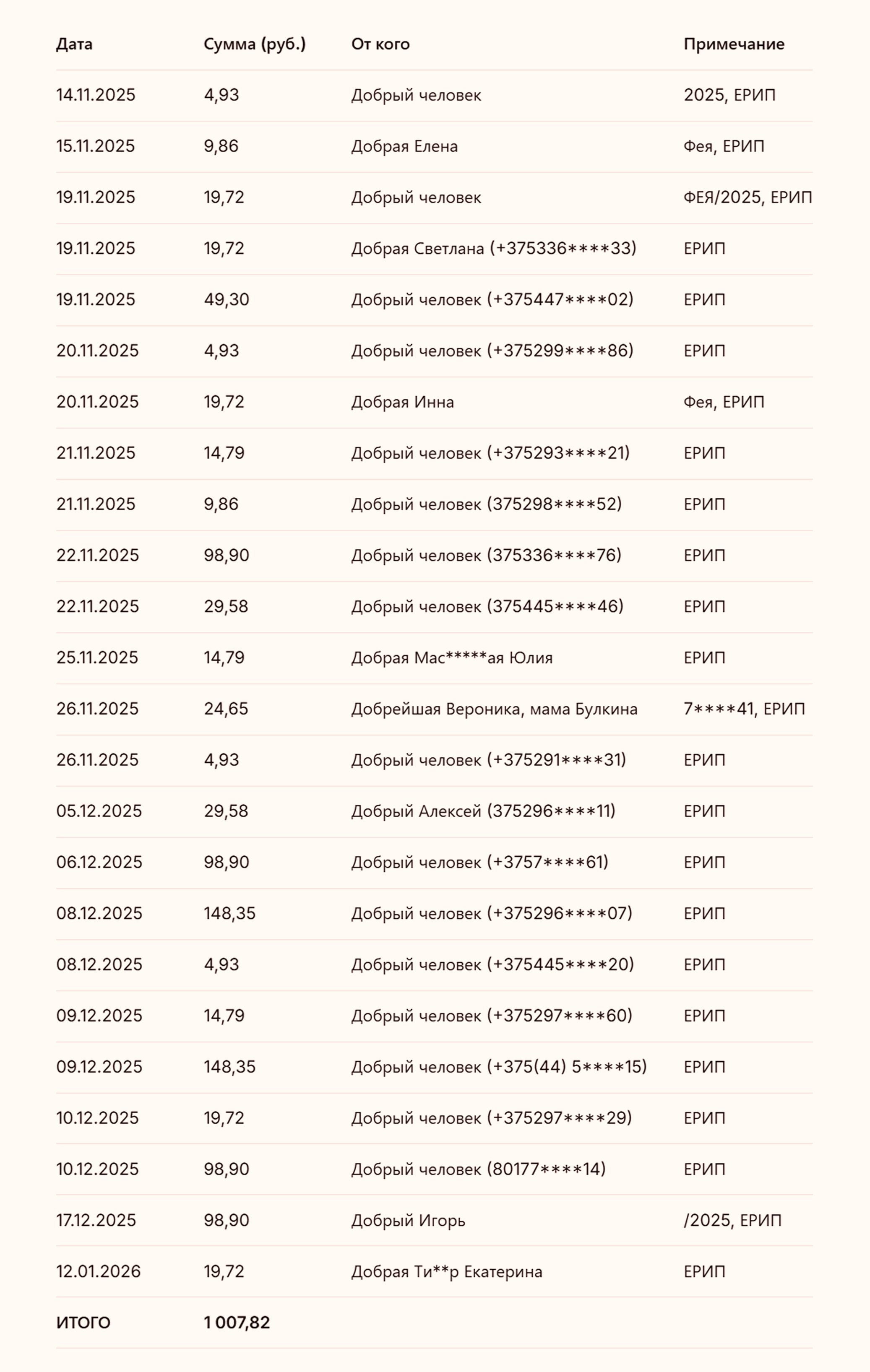Click the "Дата" column header

pyautogui.click(x=74, y=44)
